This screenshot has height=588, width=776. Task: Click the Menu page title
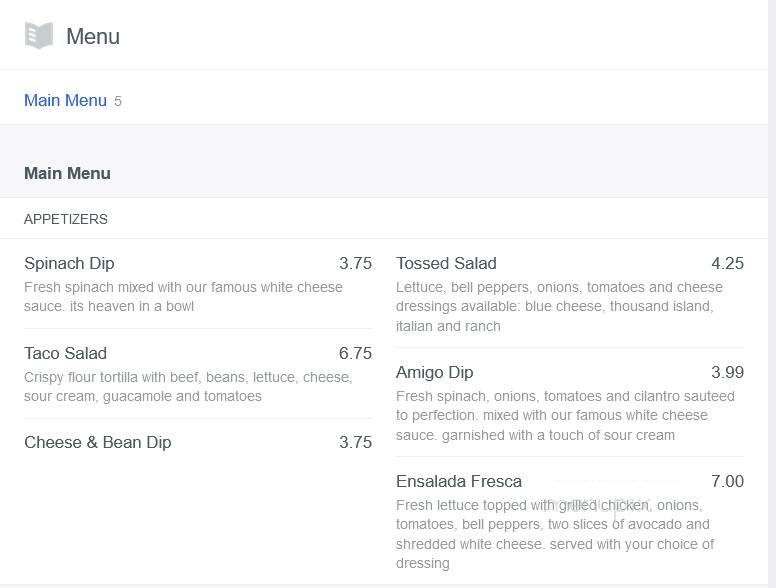pos(93,36)
